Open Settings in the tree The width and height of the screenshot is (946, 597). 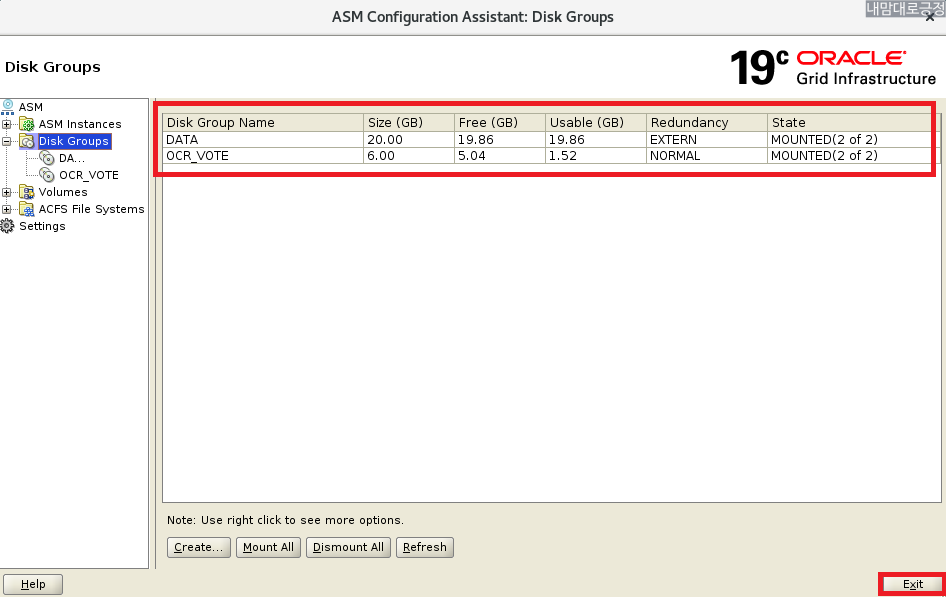42,226
